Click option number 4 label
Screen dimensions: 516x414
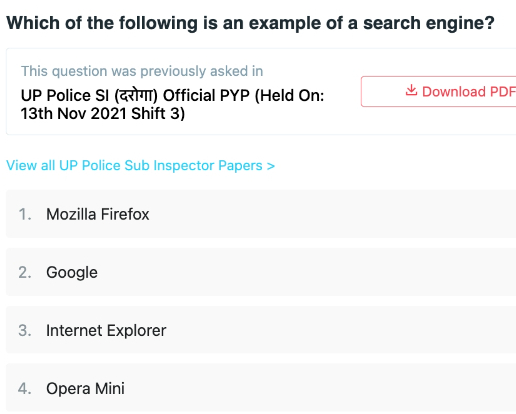click(x=25, y=388)
